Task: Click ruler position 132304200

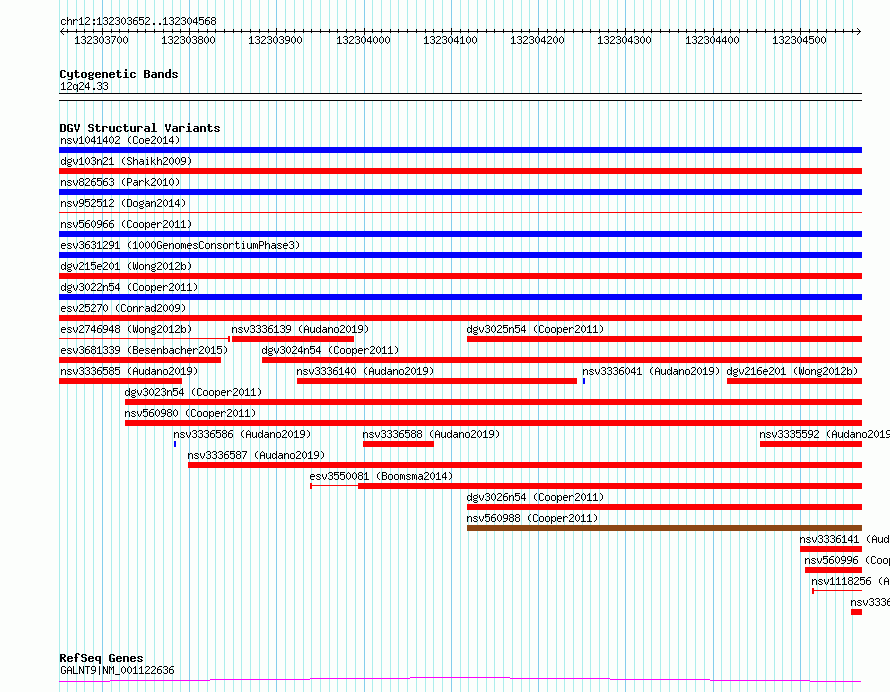Action: tap(538, 40)
